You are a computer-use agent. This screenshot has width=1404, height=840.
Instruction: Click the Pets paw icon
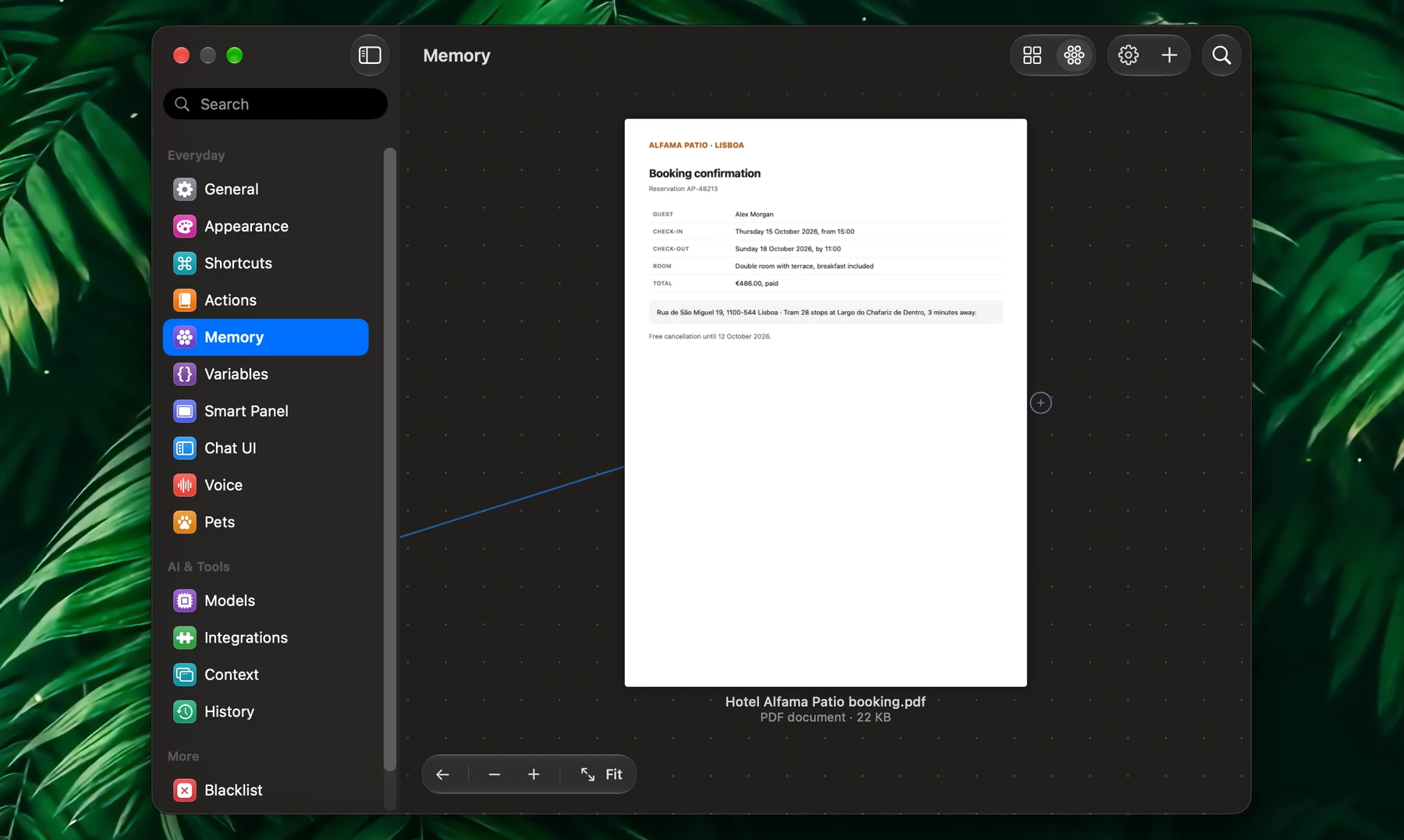pos(185,523)
